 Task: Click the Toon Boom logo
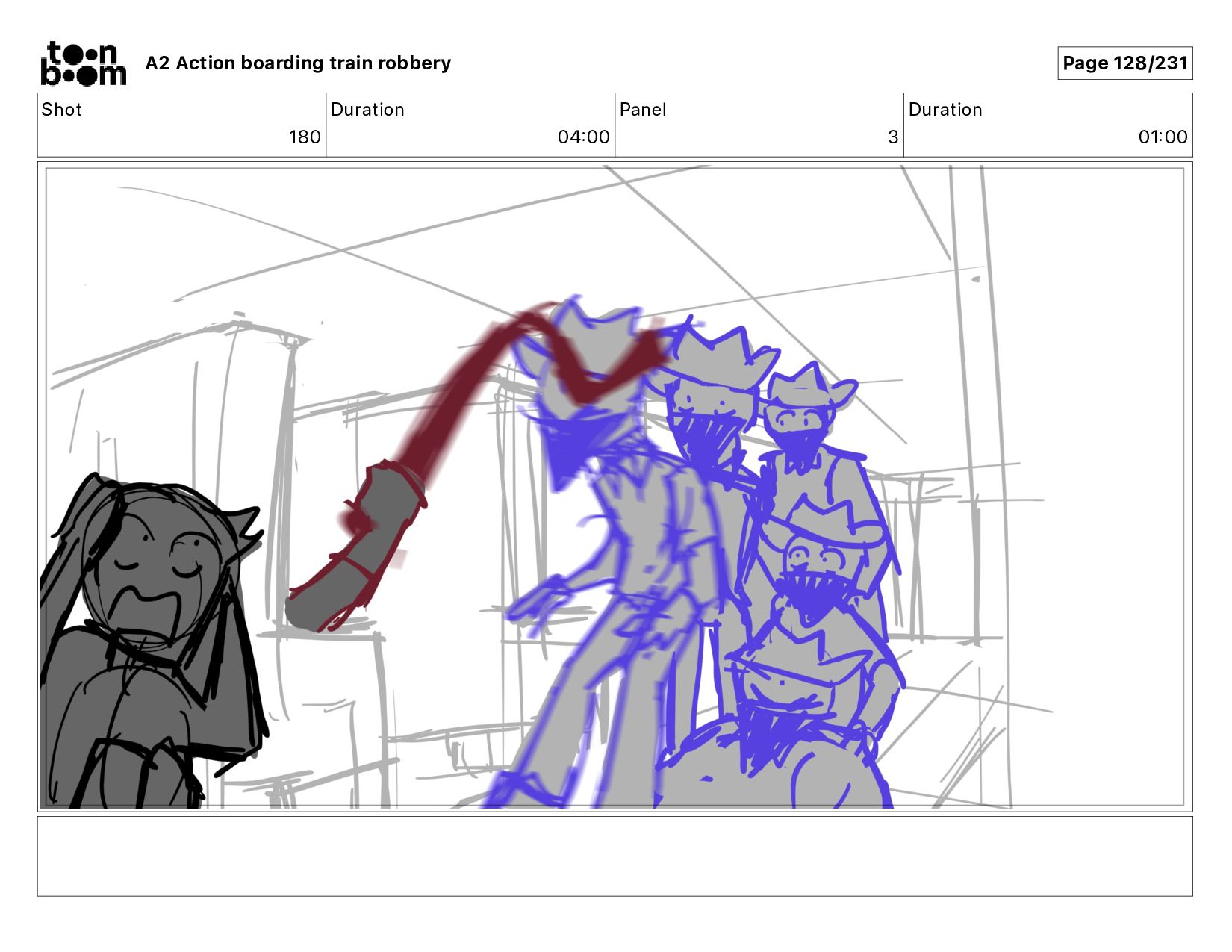coord(83,63)
